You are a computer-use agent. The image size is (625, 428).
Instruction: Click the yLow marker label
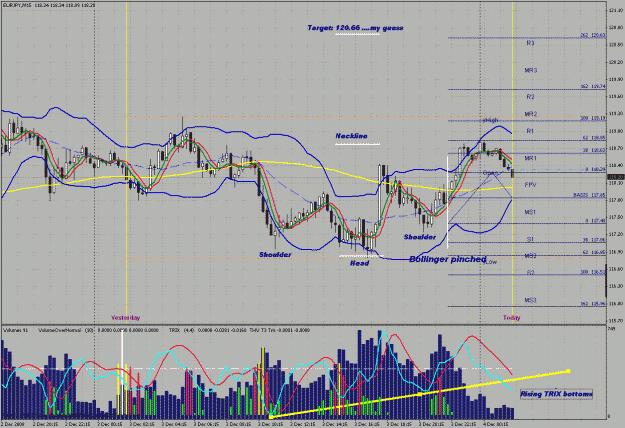[x=490, y=262]
